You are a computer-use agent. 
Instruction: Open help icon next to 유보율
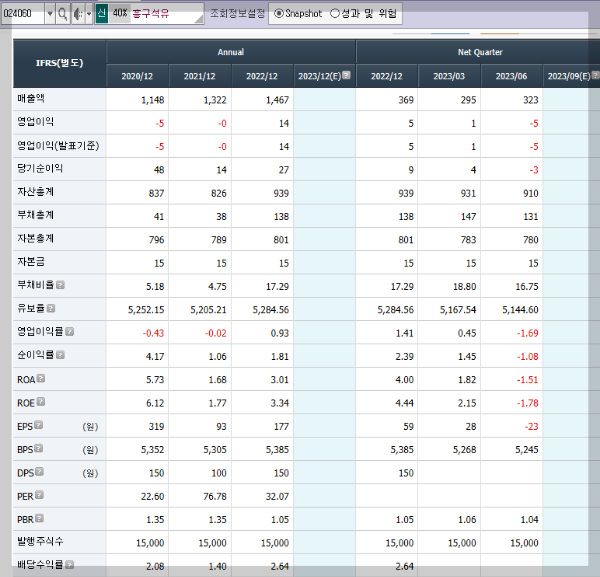(x=51, y=308)
